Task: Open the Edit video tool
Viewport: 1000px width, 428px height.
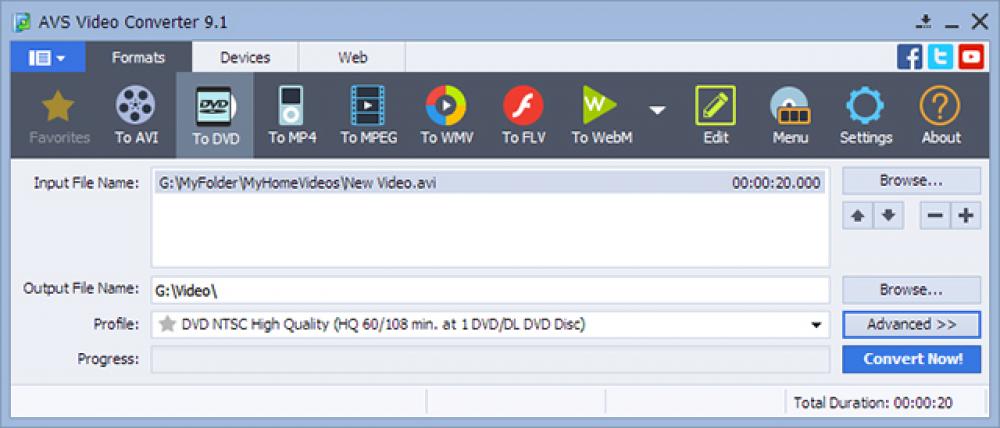Action: 716,115
